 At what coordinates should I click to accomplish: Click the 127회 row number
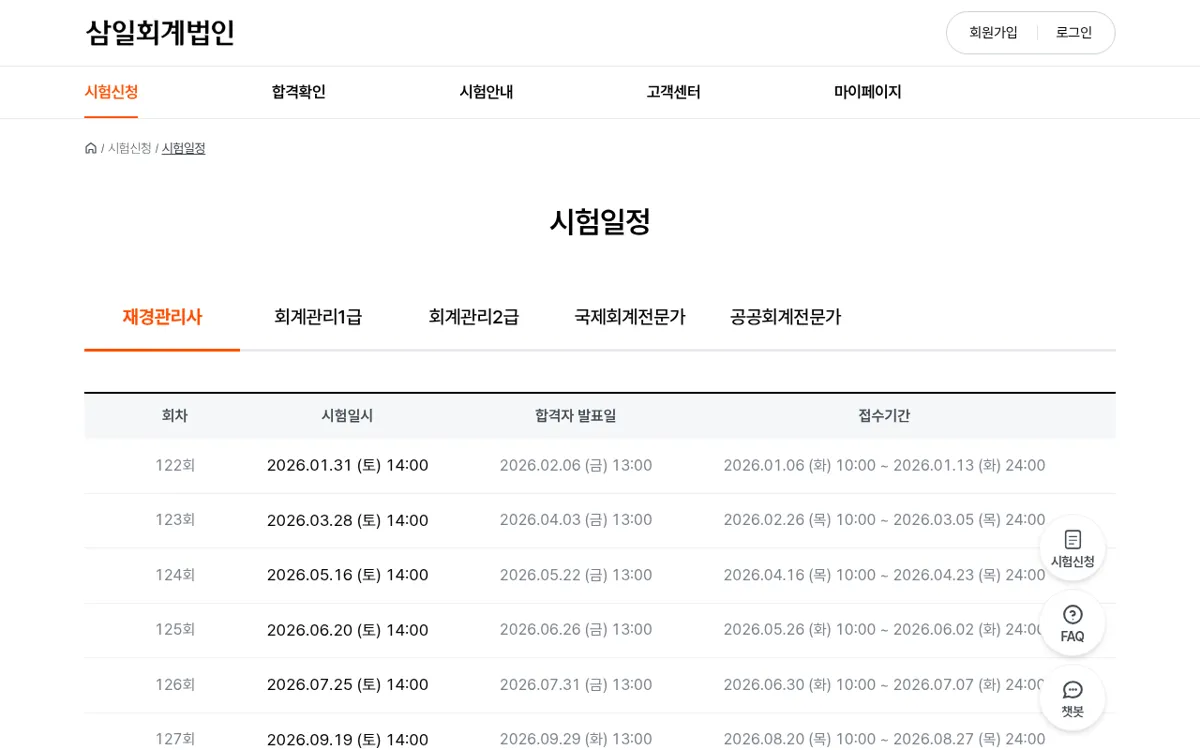[175, 739]
